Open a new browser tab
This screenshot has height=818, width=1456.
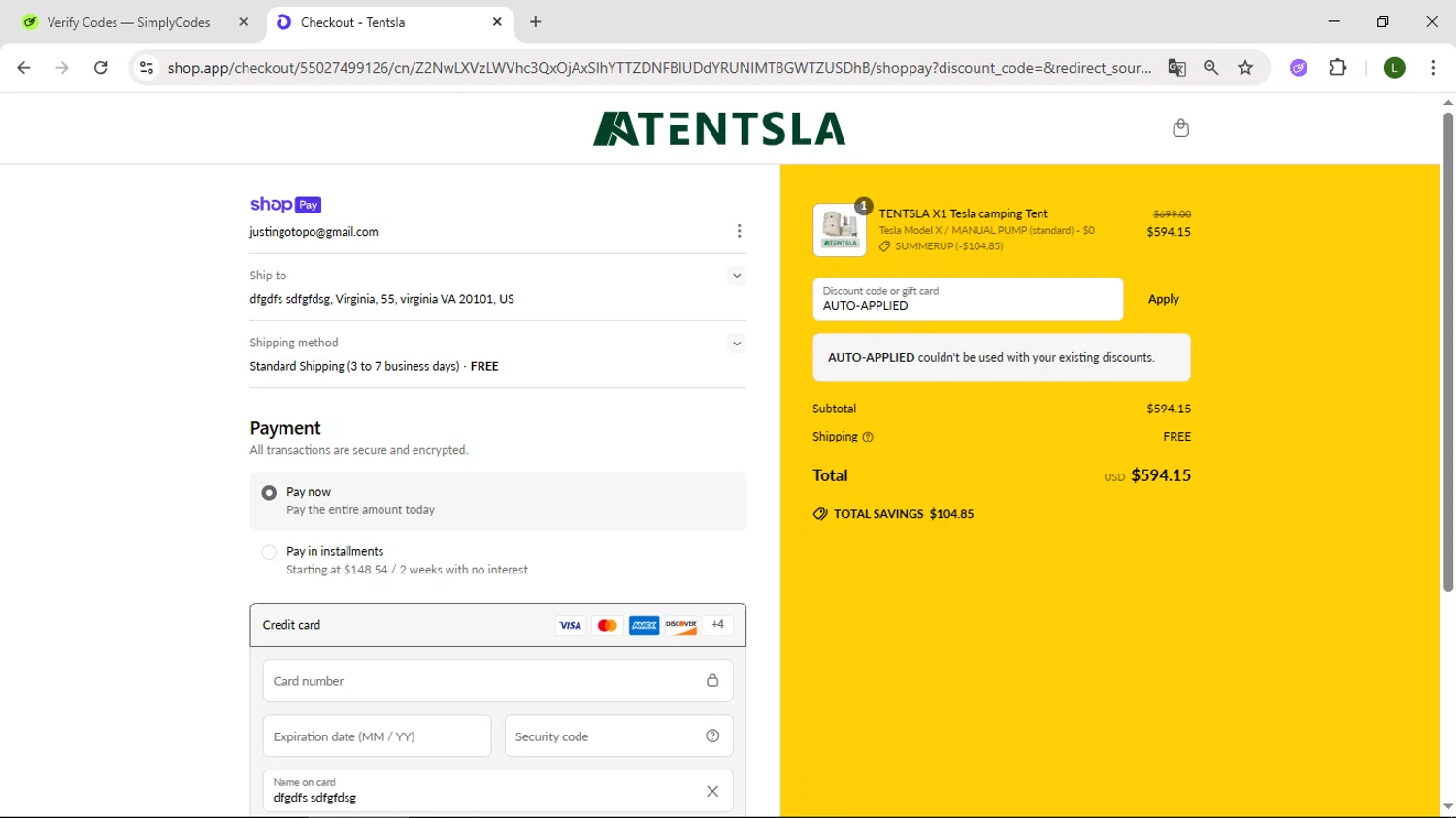pos(535,21)
